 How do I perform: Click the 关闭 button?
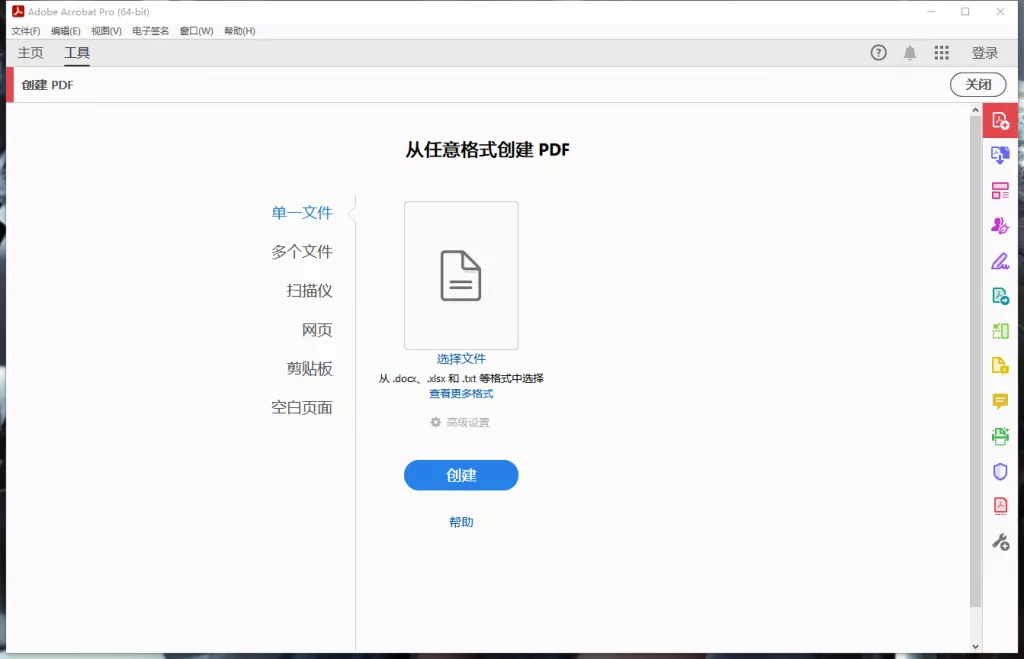click(978, 84)
